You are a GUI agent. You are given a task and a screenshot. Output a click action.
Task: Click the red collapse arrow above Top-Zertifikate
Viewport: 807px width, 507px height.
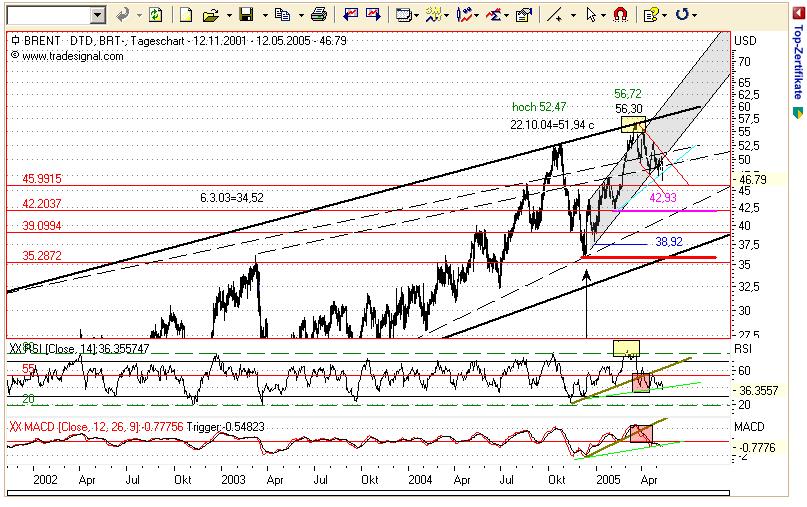798,13
